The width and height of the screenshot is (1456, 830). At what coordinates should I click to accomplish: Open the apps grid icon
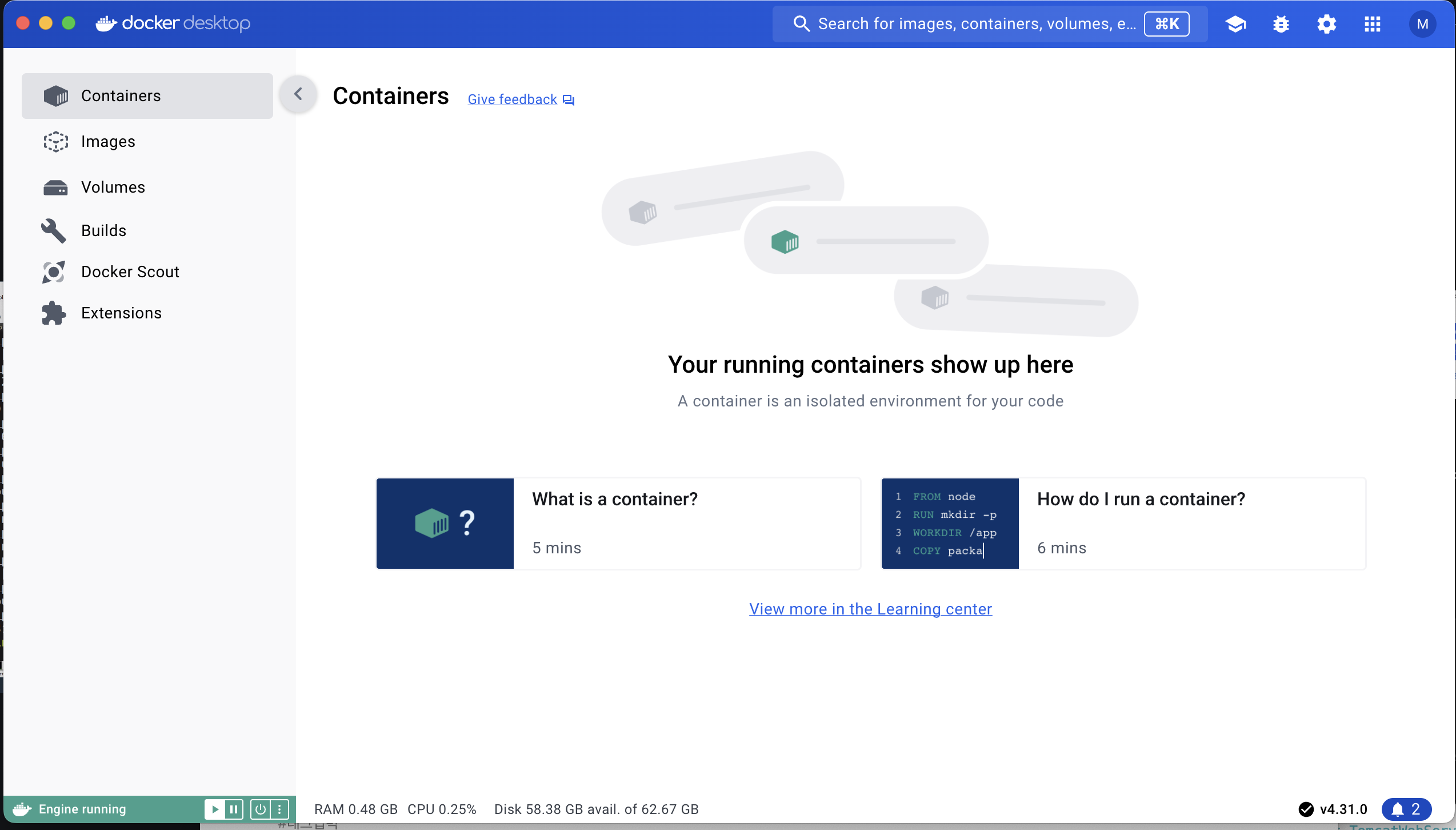(x=1372, y=24)
